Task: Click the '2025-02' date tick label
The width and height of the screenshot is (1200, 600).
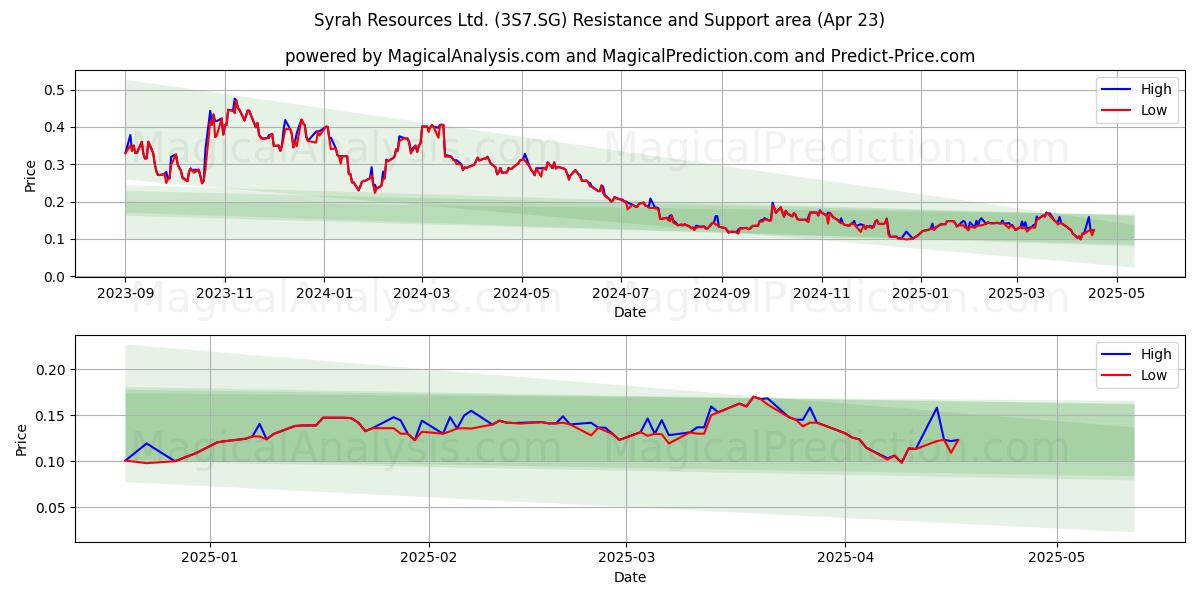Action: pyautogui.click(x=429, y=560)
